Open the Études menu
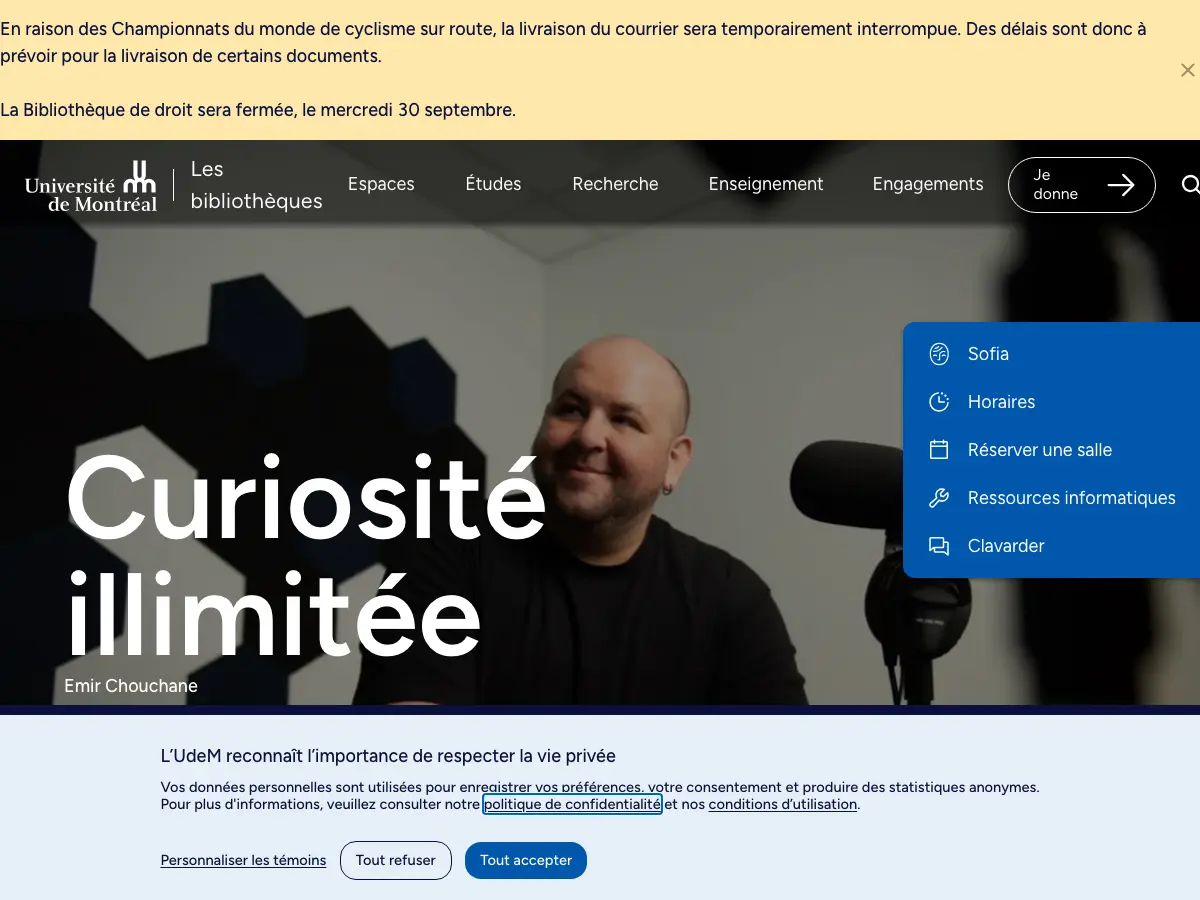 click(x=493, y=184)
